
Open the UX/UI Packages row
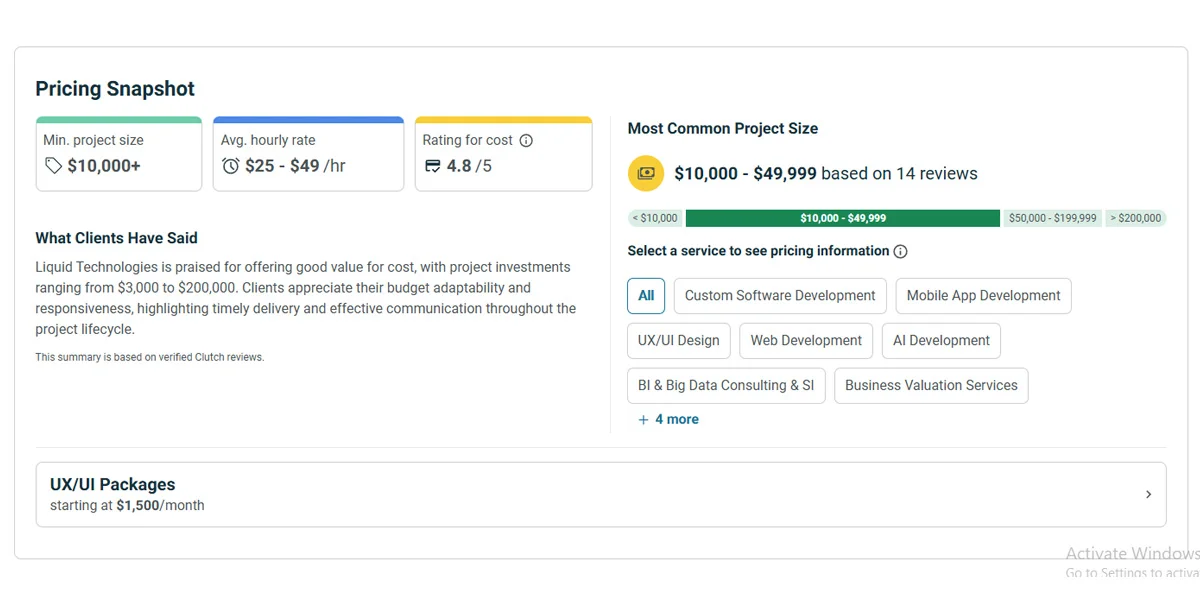(x=600, y=494)
